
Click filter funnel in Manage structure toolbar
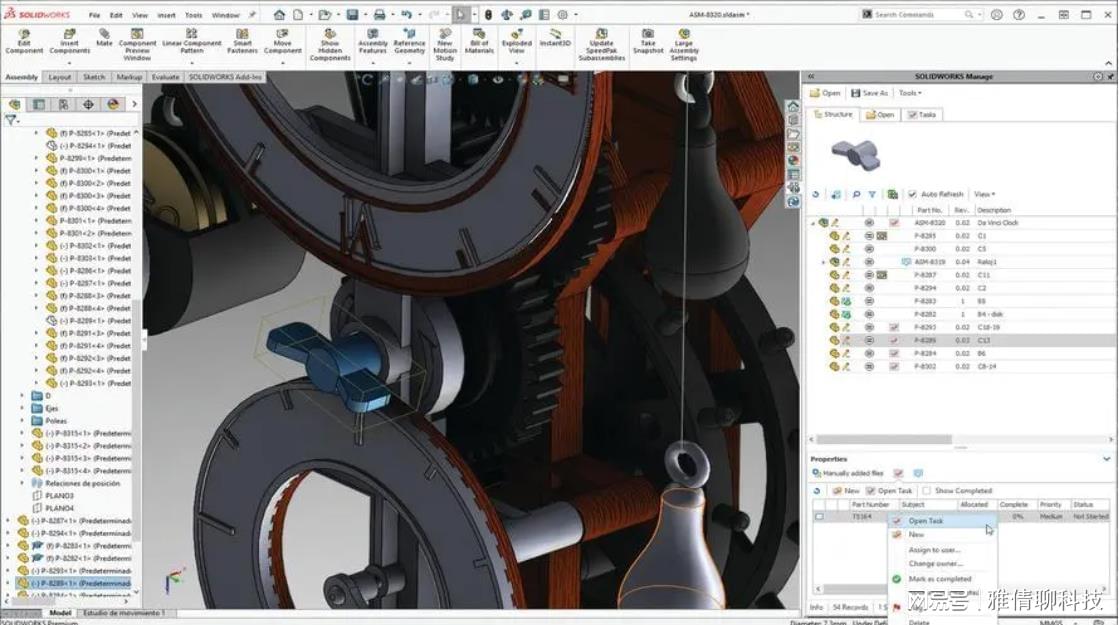(x=872, y=194)
